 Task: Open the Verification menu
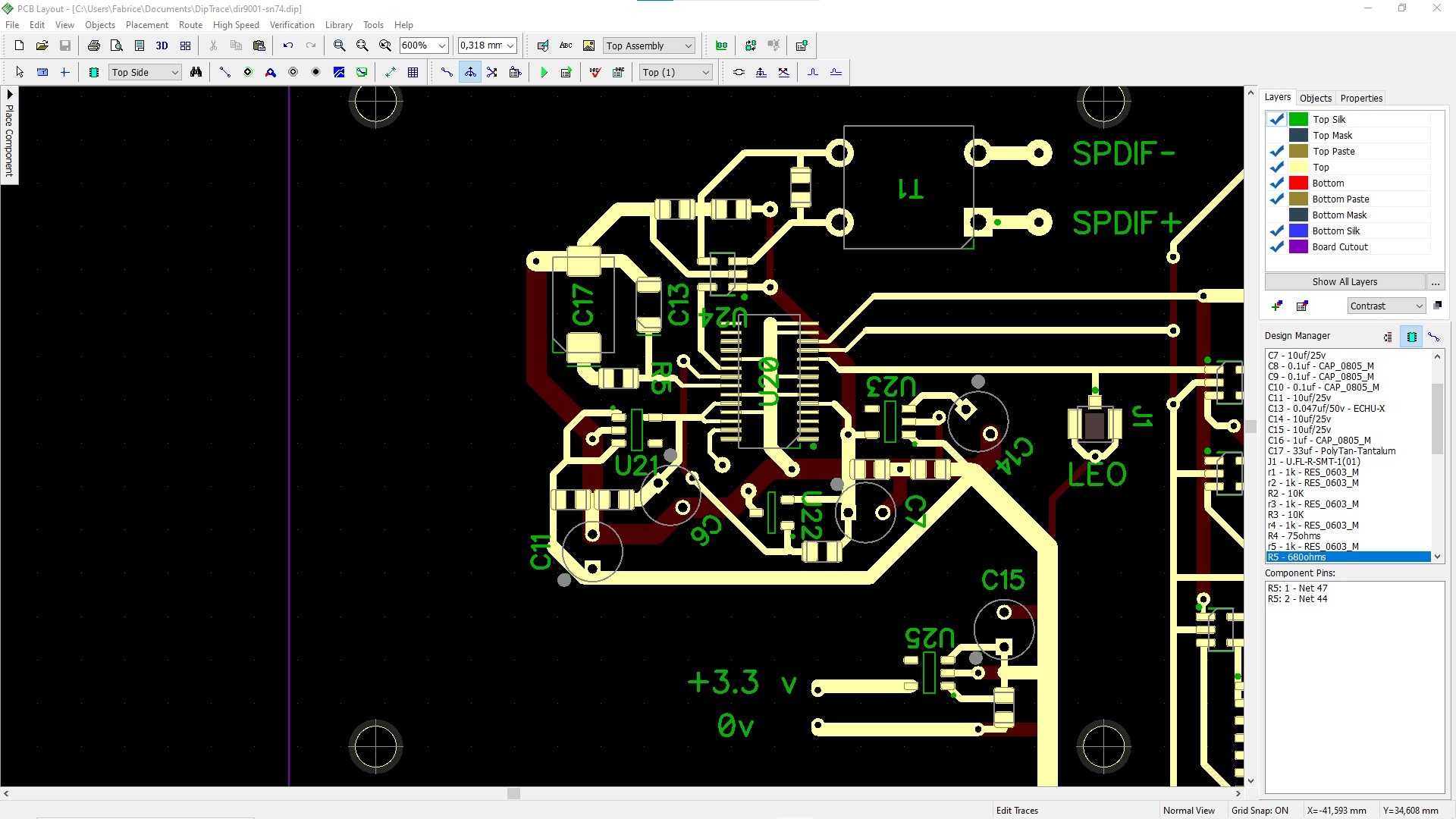[292, 25]
